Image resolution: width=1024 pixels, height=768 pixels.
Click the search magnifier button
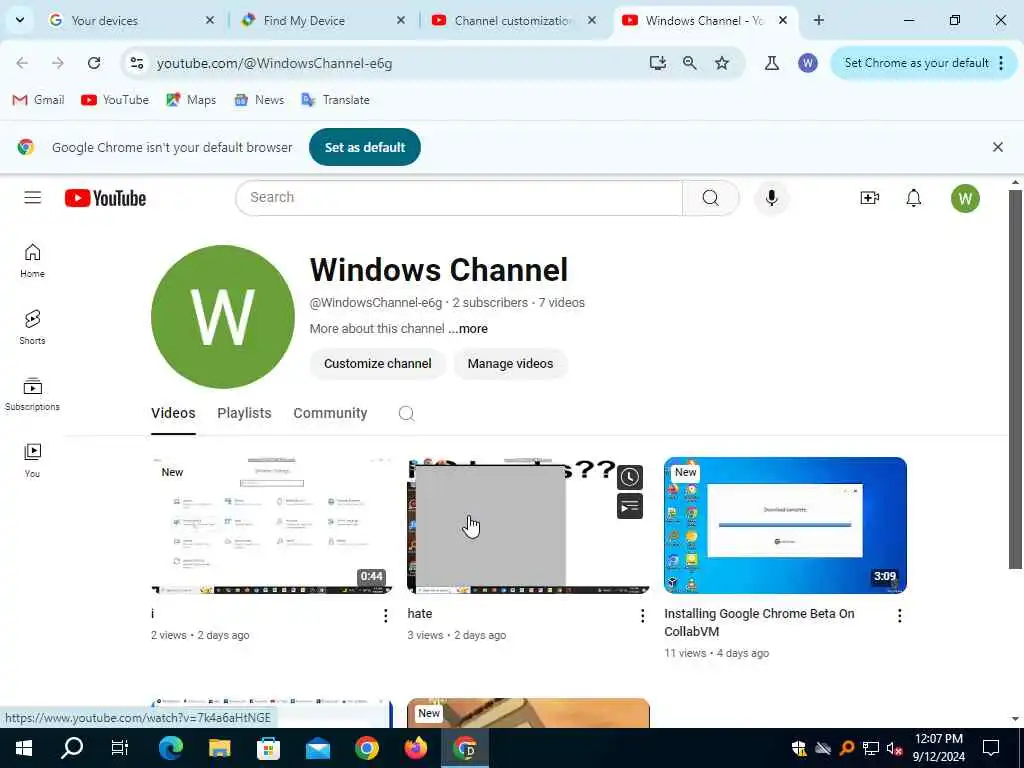711,197
